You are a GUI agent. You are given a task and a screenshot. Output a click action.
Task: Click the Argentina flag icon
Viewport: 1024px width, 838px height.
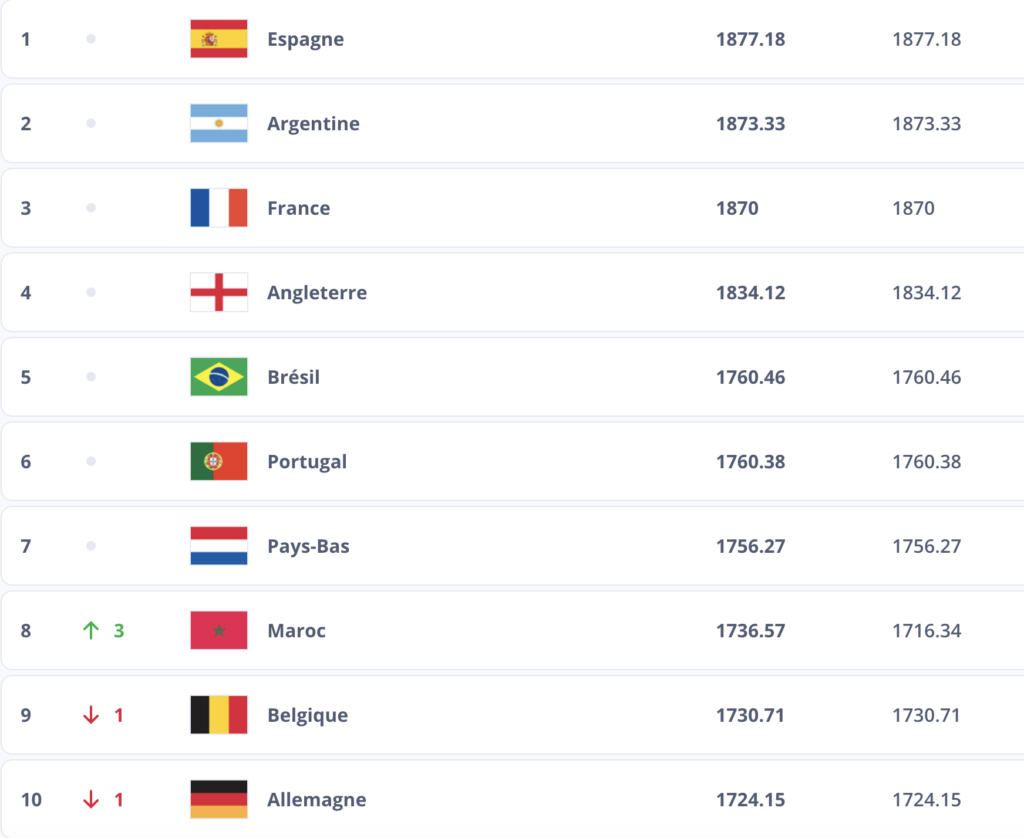pyautogui.click(x=219, y=124)
